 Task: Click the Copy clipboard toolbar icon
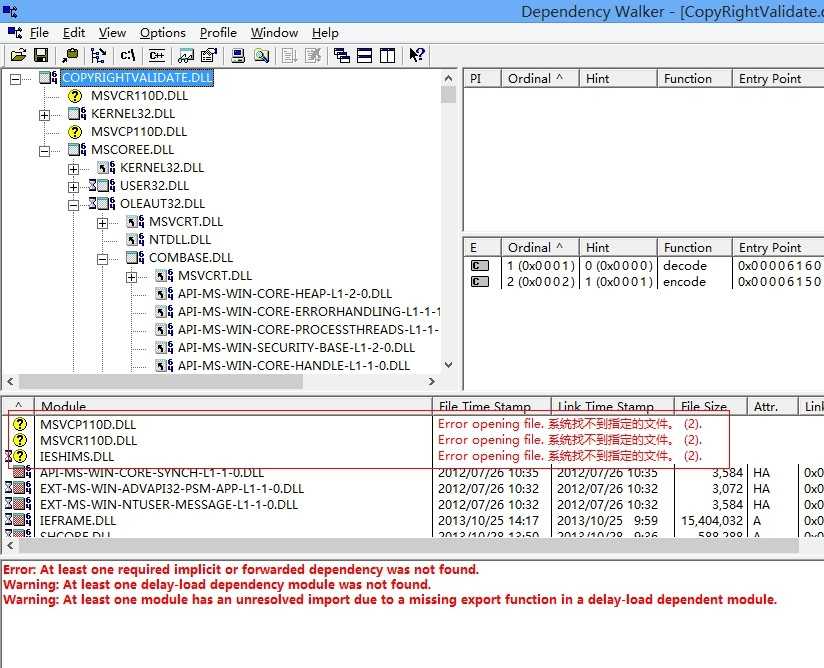pyautogui.click(x=70, y=55)
